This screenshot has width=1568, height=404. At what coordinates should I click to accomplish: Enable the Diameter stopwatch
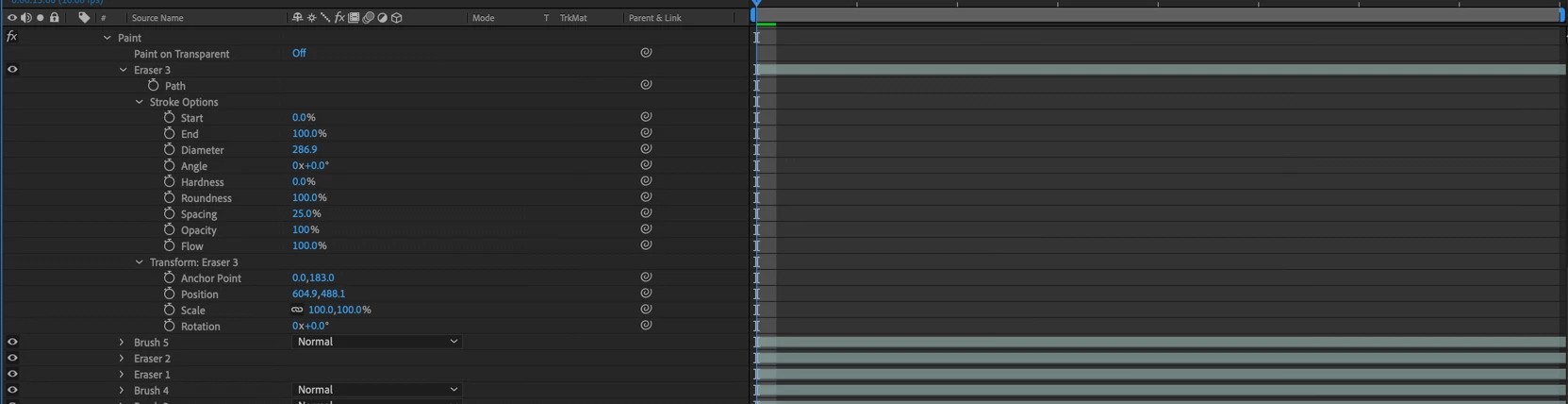169,149
